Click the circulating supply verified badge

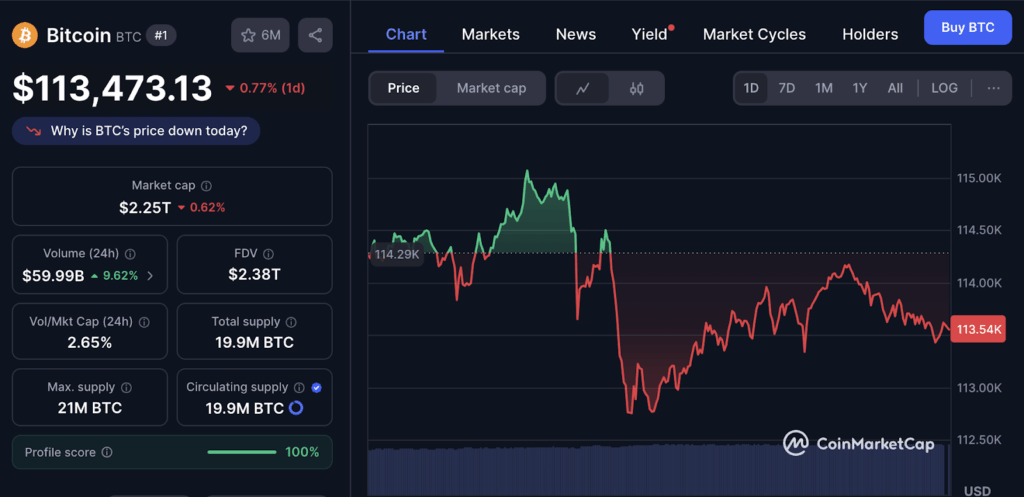point(316,387)
